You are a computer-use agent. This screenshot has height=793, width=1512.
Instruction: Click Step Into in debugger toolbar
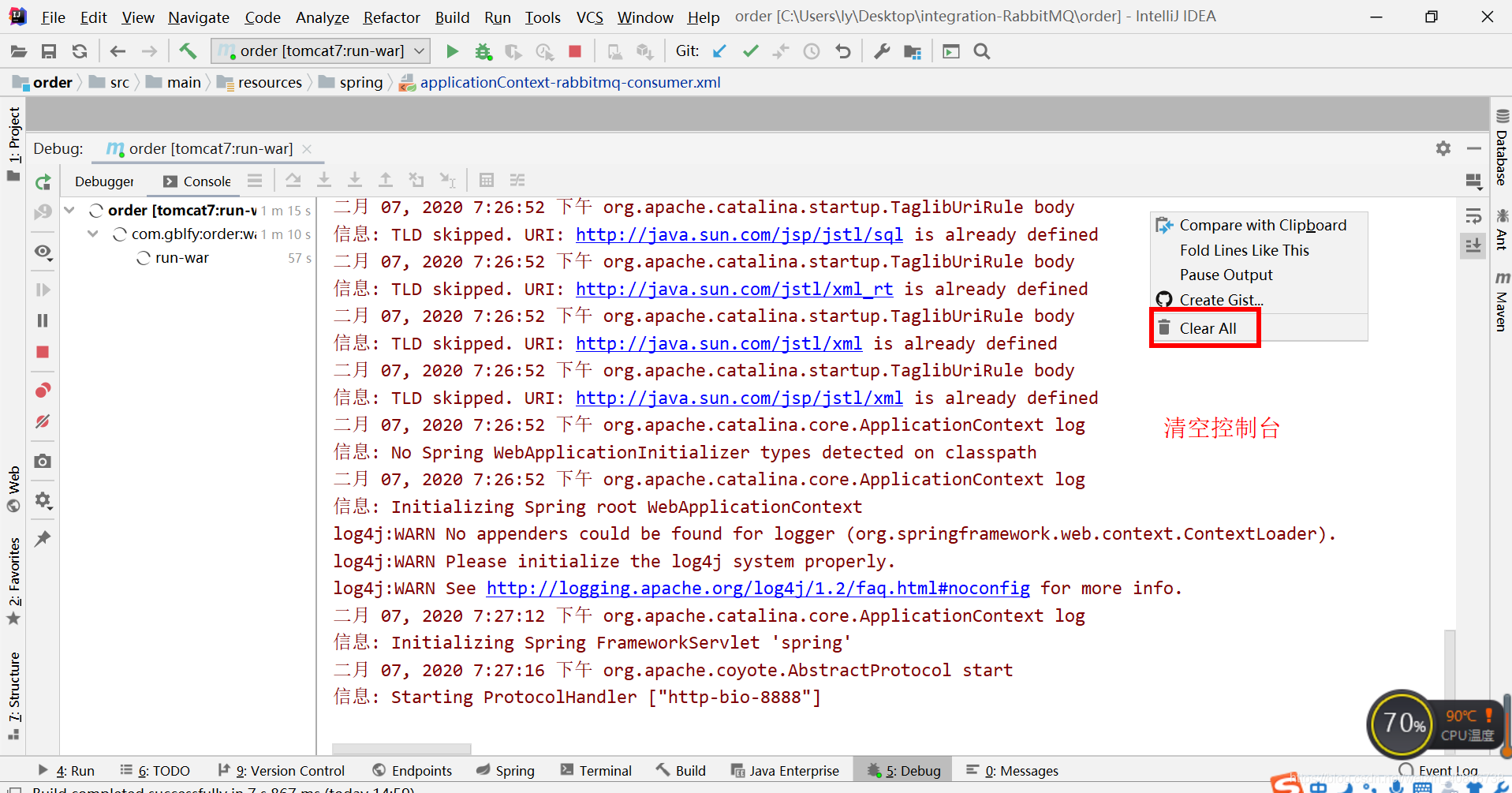point(324,180)
